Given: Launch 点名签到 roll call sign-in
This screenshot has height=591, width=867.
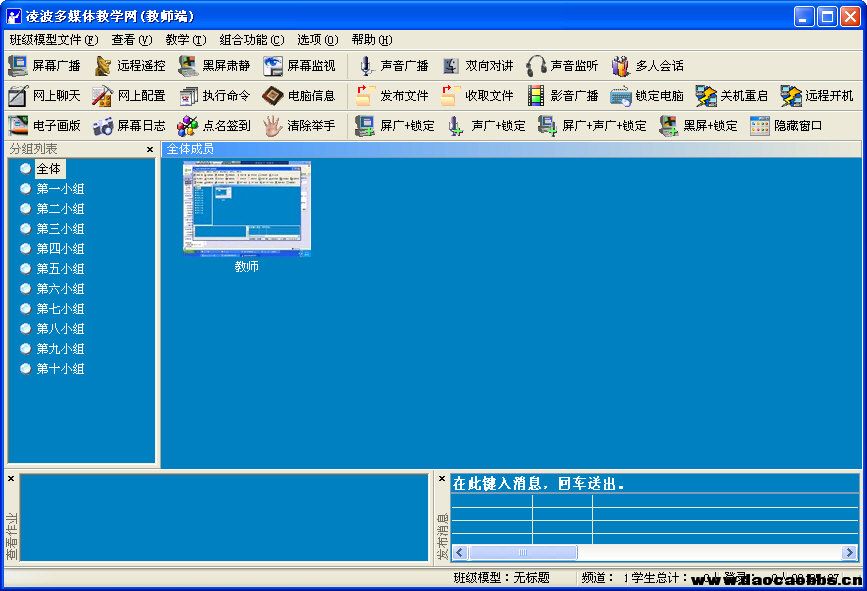Looking at the screenshot, I should coord(188,126).
